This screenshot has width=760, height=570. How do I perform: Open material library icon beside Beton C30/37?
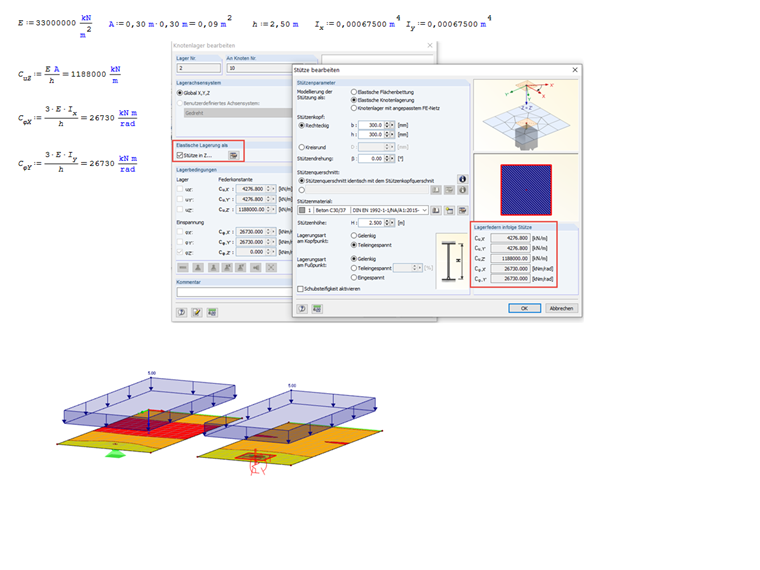point(436,210)
